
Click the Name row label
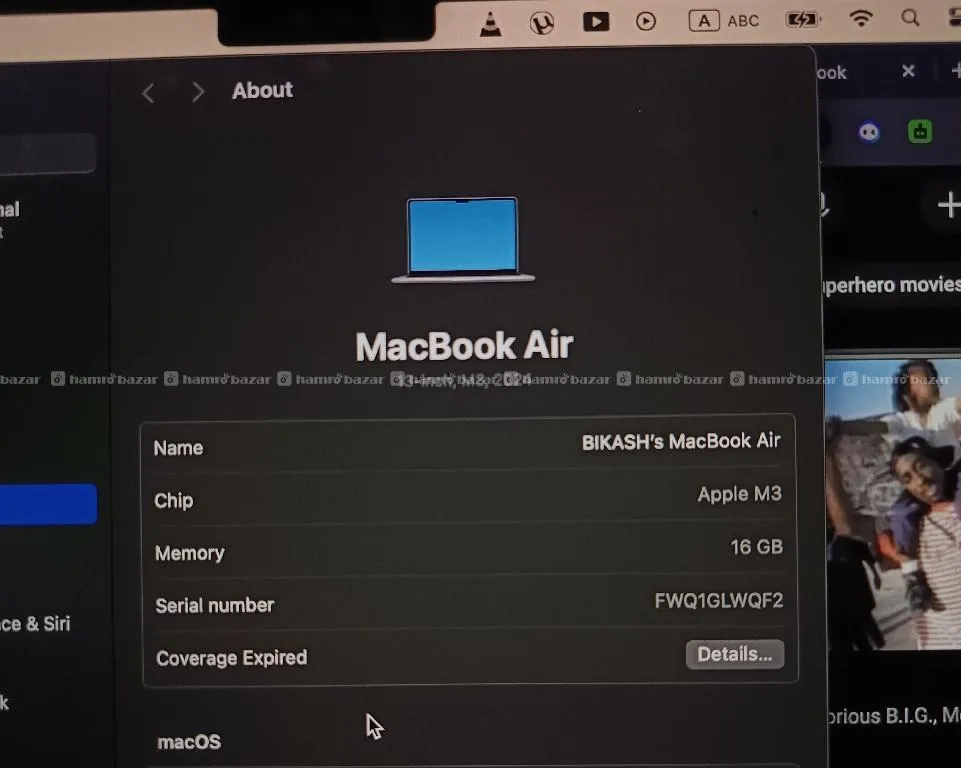tap(178, 448)
